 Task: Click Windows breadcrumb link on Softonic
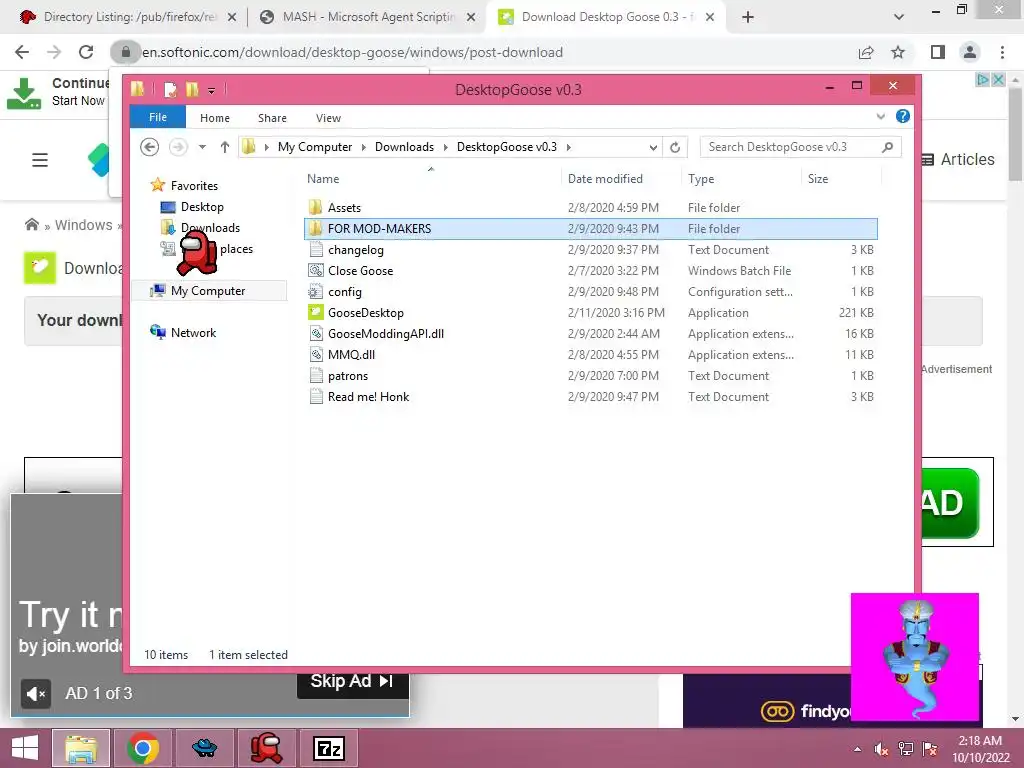point(84,225)
